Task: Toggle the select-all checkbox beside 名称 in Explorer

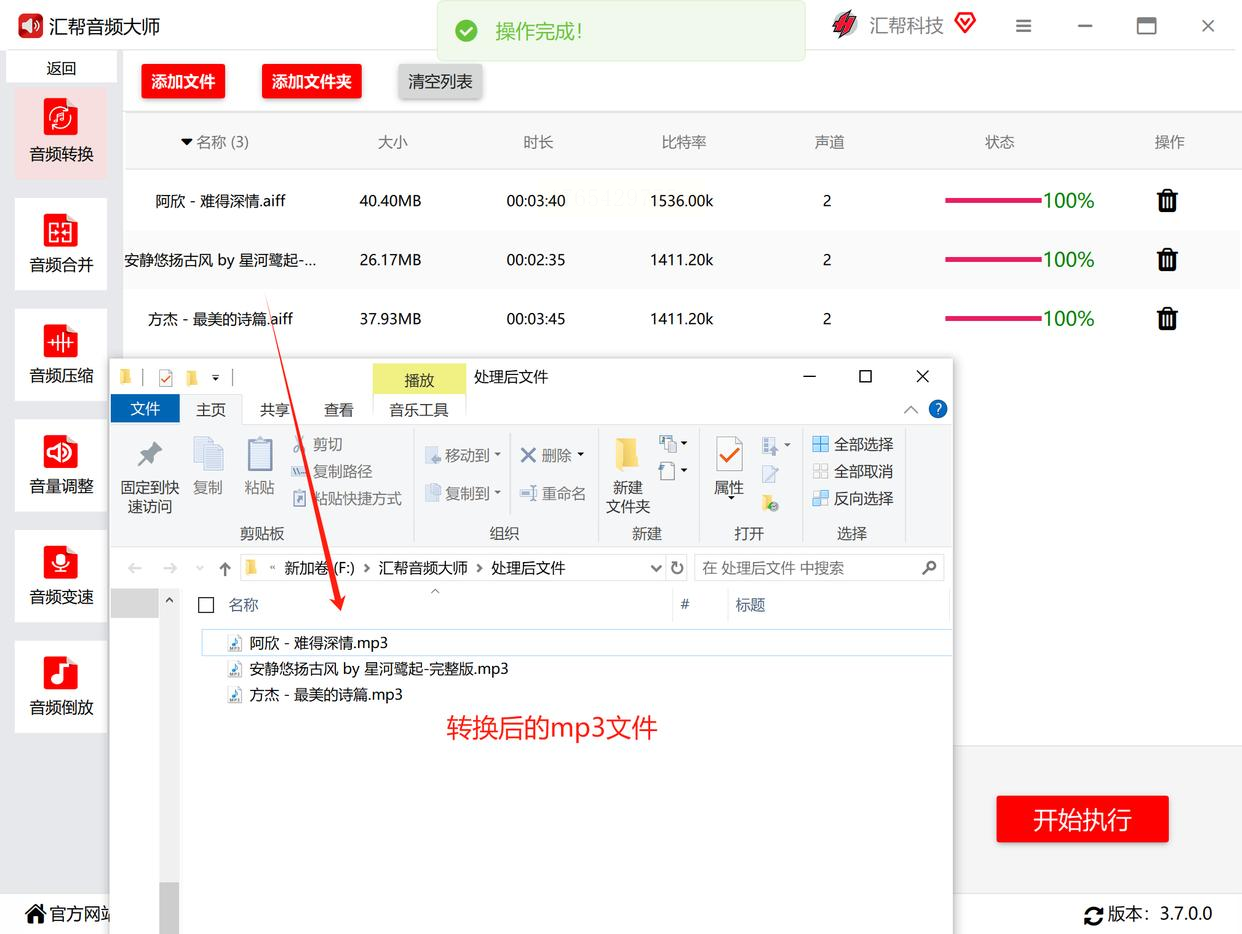Action: [206, 605]
